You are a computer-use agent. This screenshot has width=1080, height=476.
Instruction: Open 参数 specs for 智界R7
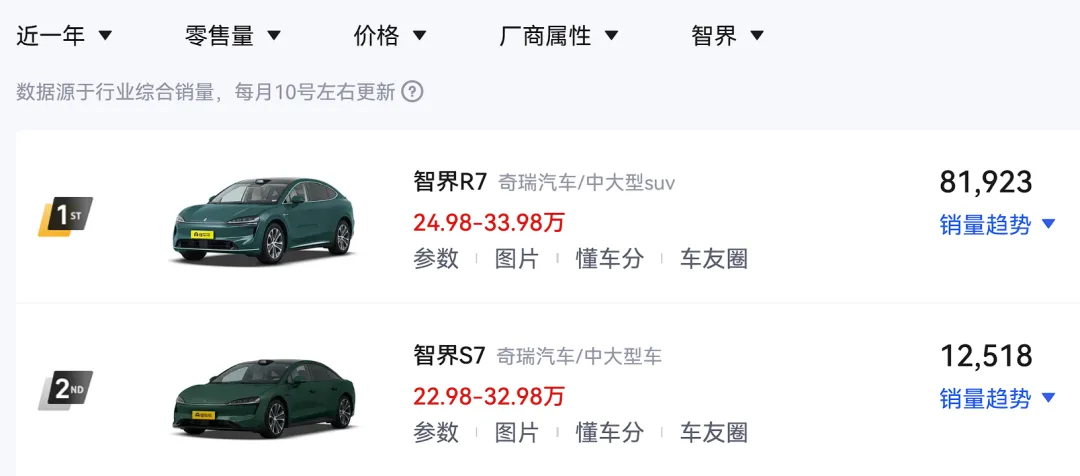[436, 259]
